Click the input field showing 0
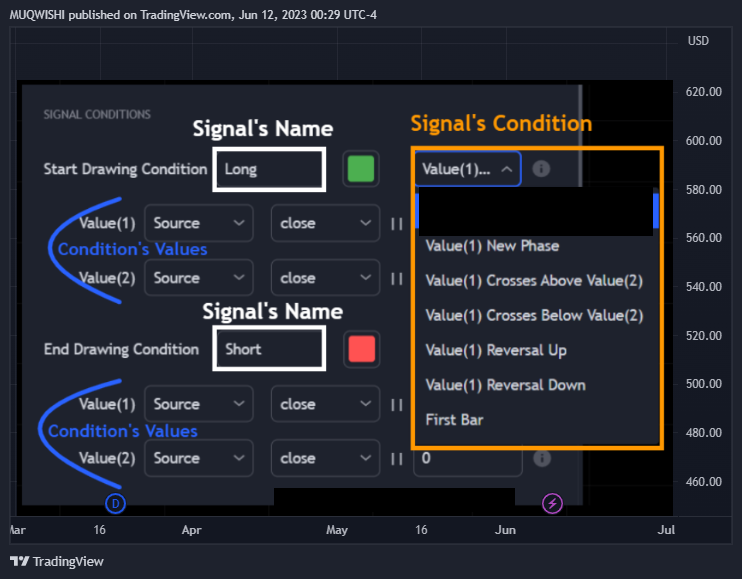 pyautogui.click(x=468, y=458)
